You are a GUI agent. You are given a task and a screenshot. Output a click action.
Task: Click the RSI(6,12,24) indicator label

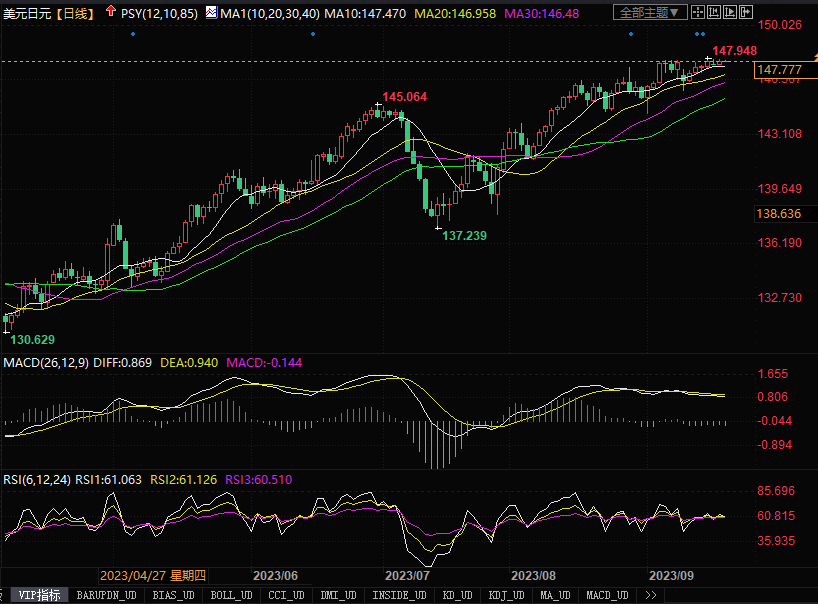[x=38, y=480]
